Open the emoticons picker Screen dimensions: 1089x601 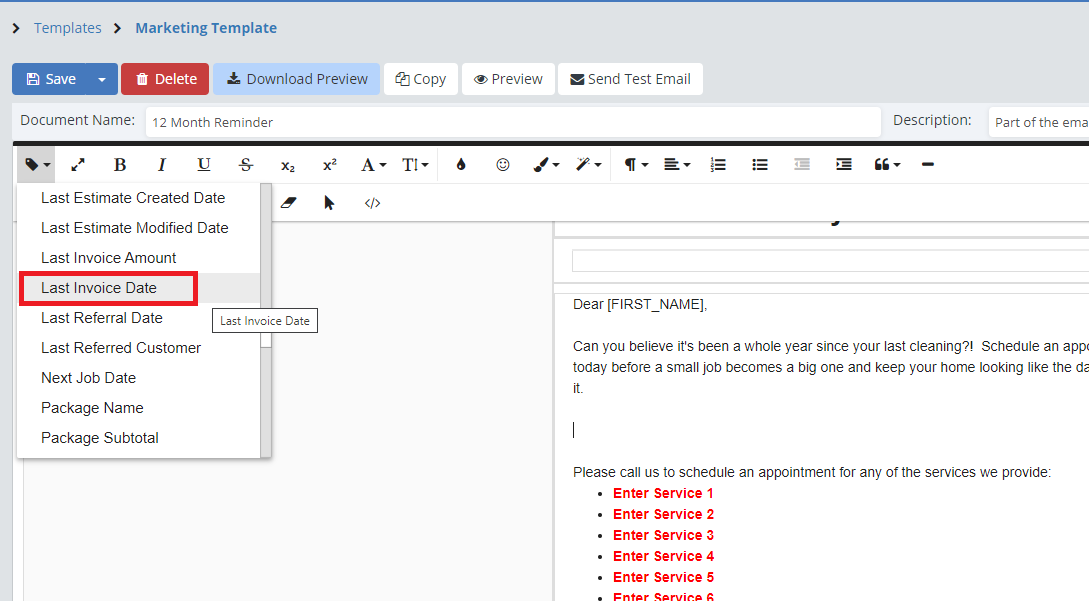pos(503,165)
